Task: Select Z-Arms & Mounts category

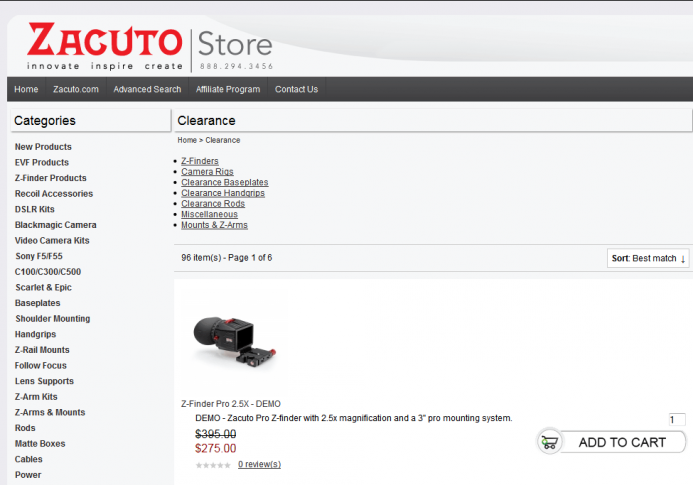Action: point(50,412)
